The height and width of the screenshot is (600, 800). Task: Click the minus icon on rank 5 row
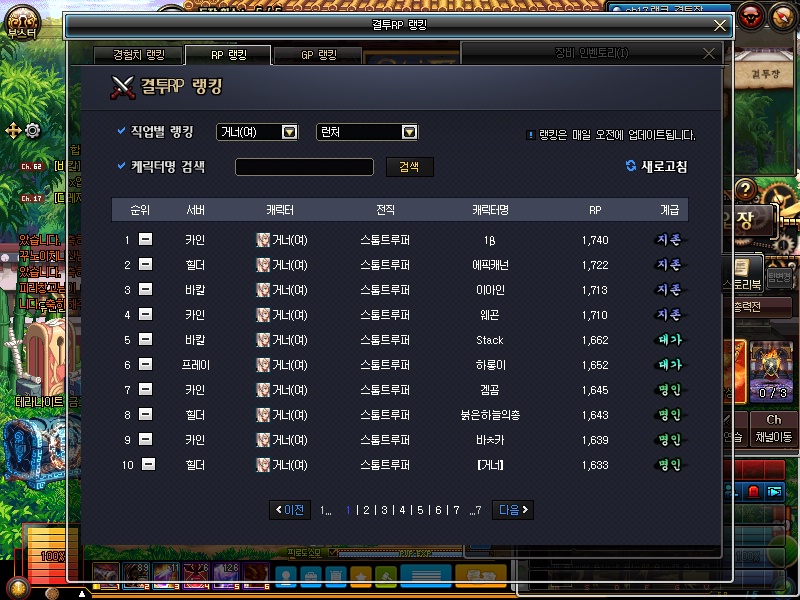point(145,340)
